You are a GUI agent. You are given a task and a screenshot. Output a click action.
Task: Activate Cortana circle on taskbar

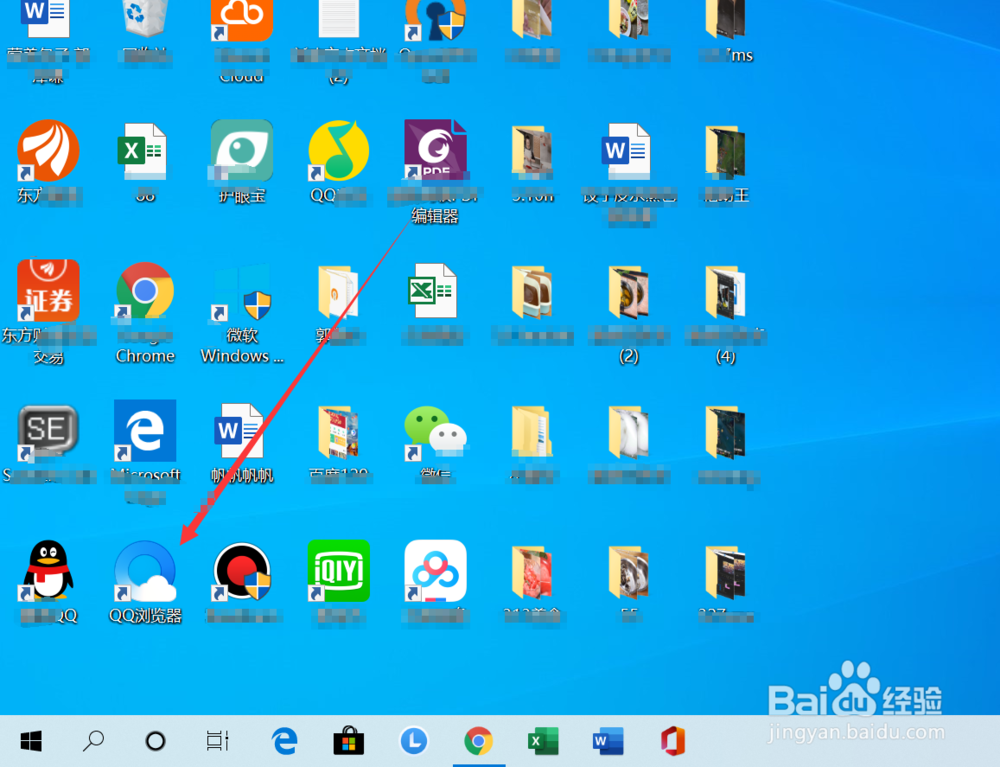(x=156, y=741)
